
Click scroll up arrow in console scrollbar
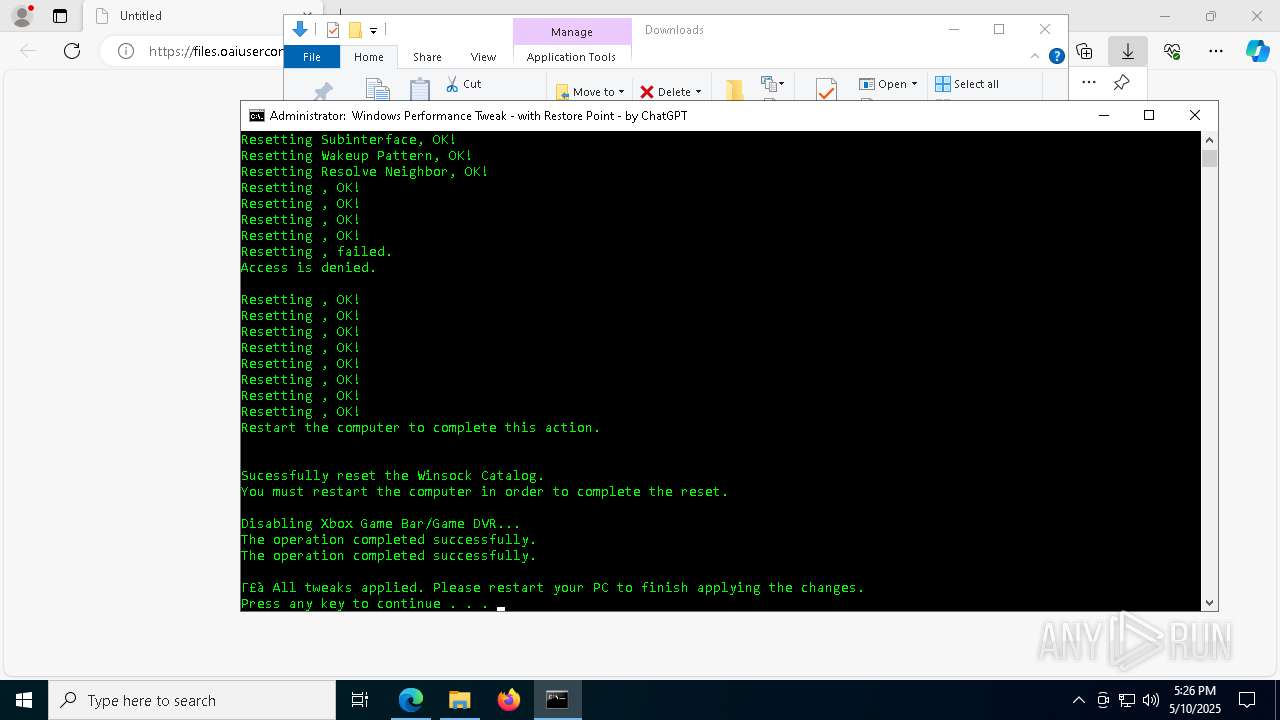(1210, 140)
